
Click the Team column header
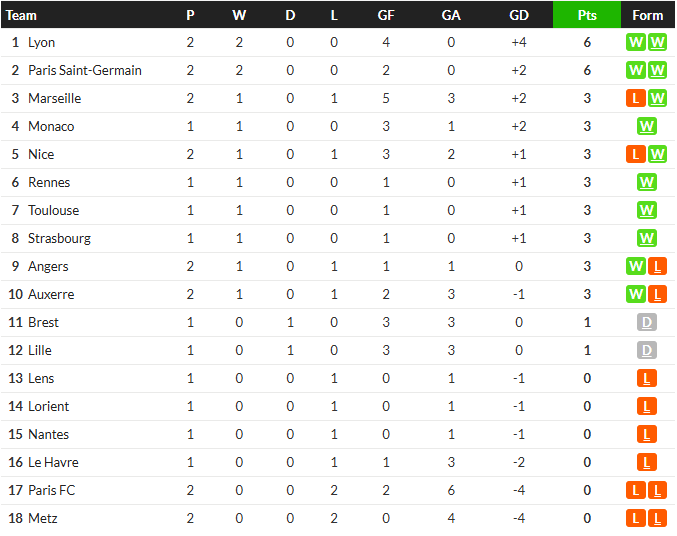tap(21, 16)
